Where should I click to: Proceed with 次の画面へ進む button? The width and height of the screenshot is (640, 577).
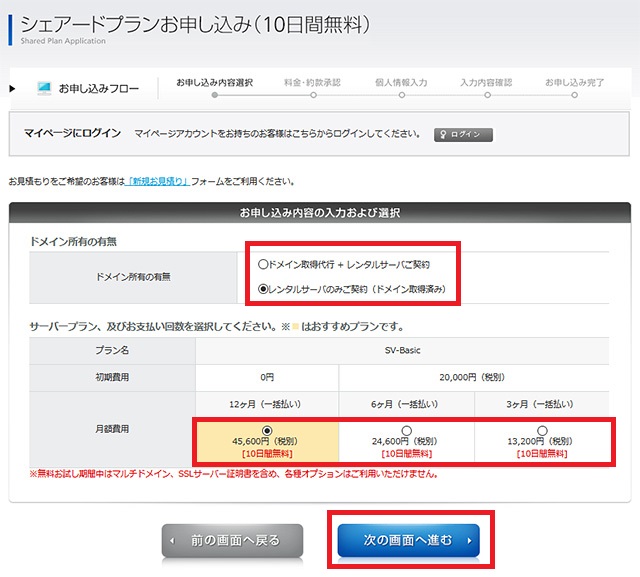(x=408, y=540)
